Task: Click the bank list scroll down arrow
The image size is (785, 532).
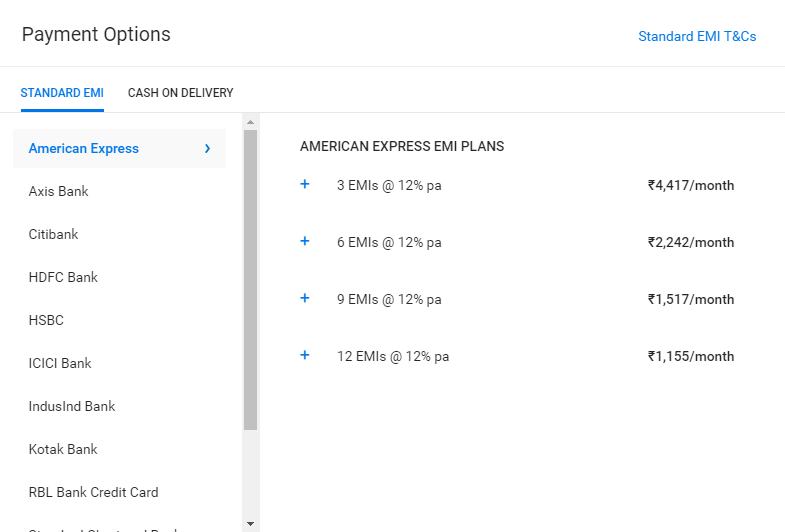Action: pos(250,524)
